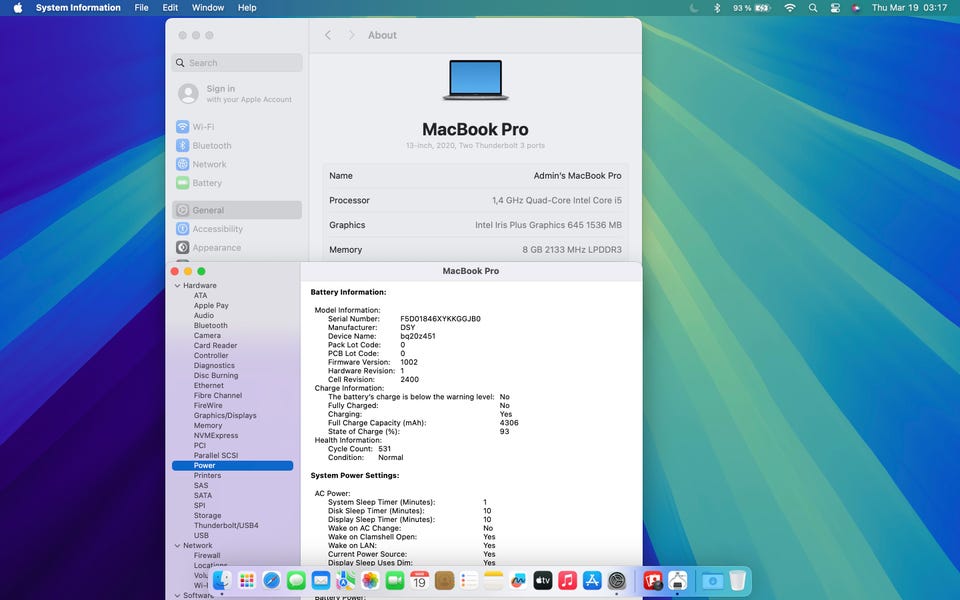The width and height of the screenshot is (960, 600).
Task: Click the Wi-Fi status icon in menu bar
Action: pyautogui.click(x=790, y=8)
